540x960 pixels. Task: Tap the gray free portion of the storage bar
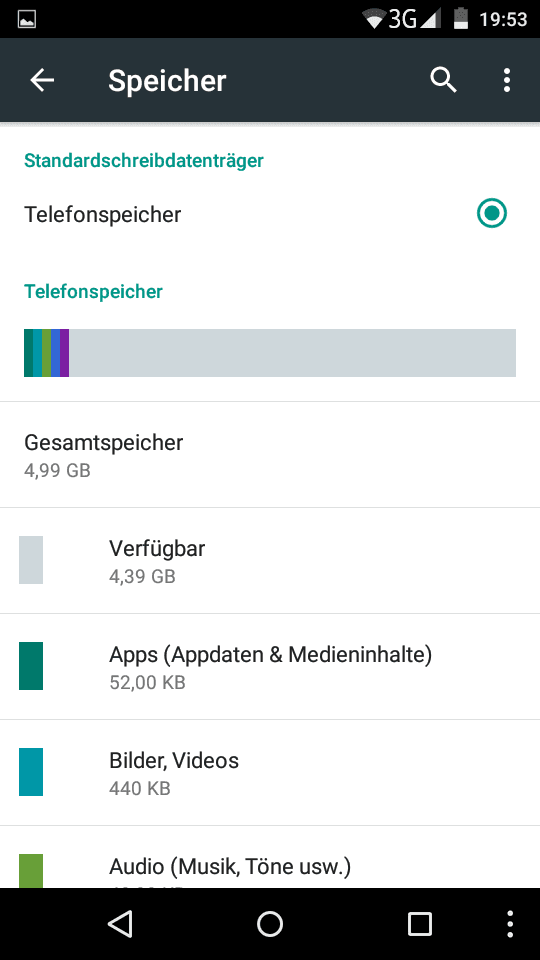tap(293, 353)
